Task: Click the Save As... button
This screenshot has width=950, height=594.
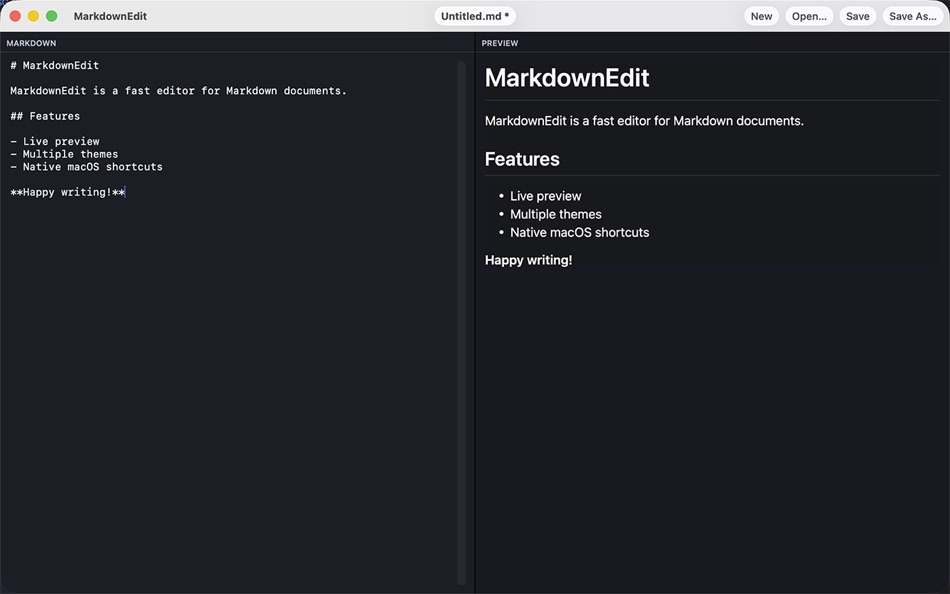Action: tap(911, 15)
